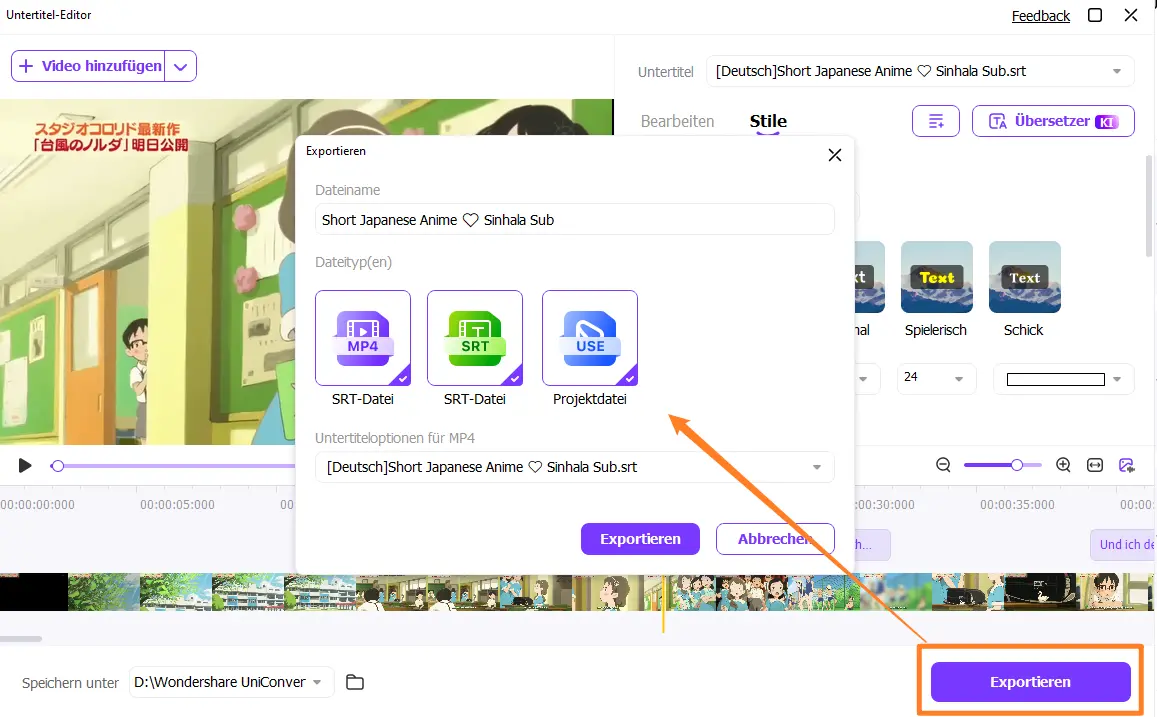The image size is (1157, 717).
Task: Open the Übersetzer KI translator
Action: pos(1053,121)
